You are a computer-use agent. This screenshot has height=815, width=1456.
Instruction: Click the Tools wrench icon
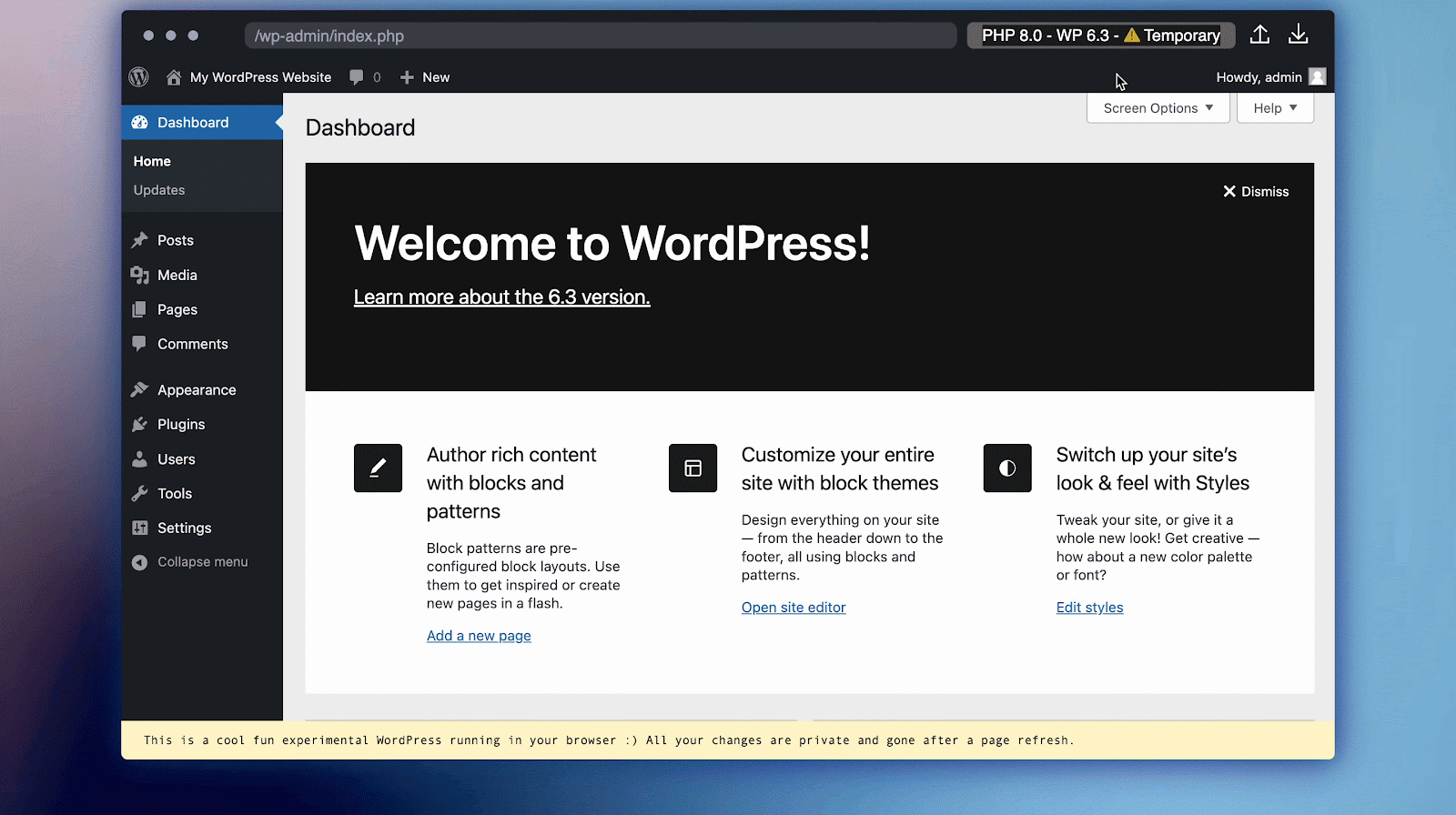139,493
